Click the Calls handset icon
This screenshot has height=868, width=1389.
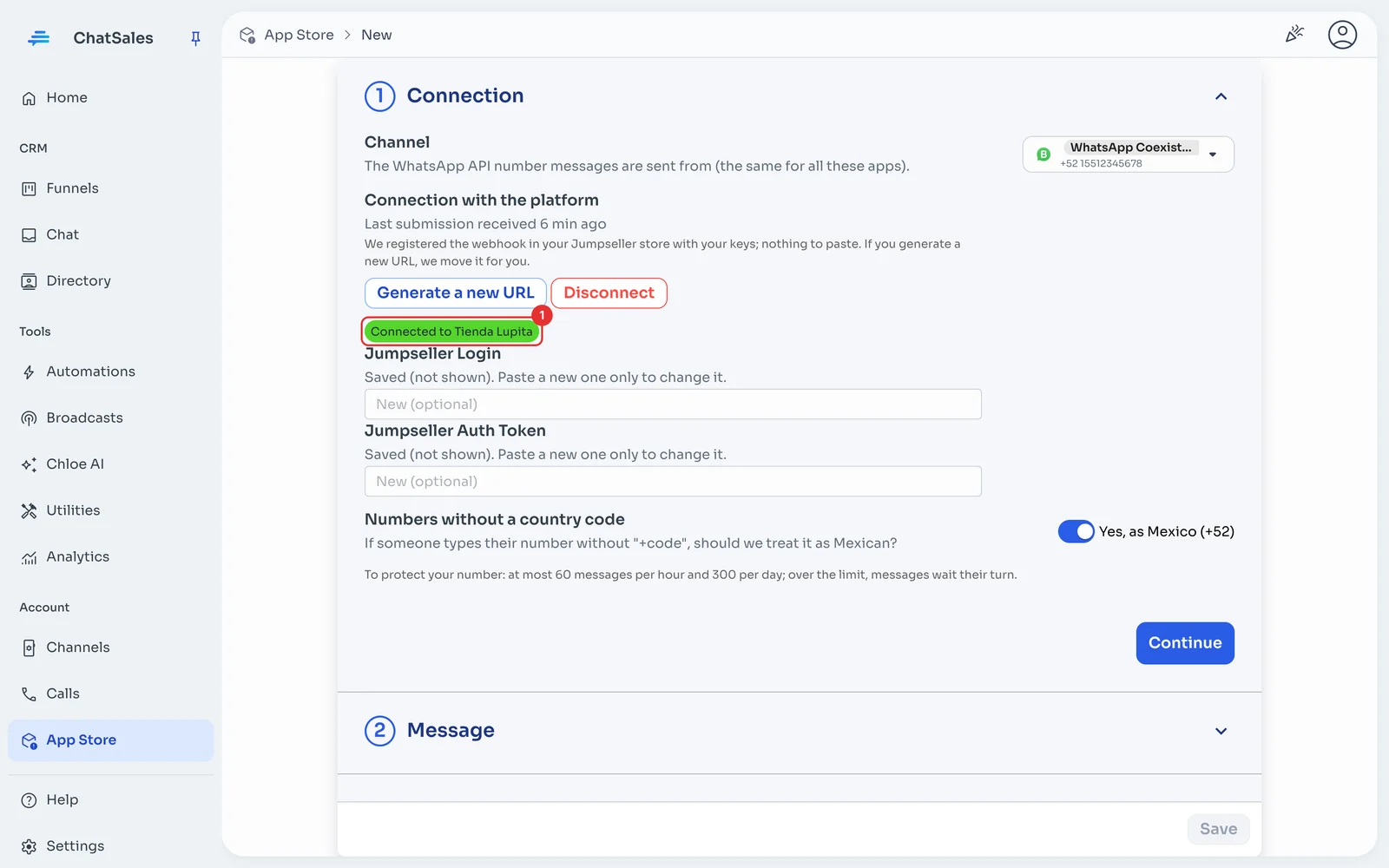coord(29,694)
